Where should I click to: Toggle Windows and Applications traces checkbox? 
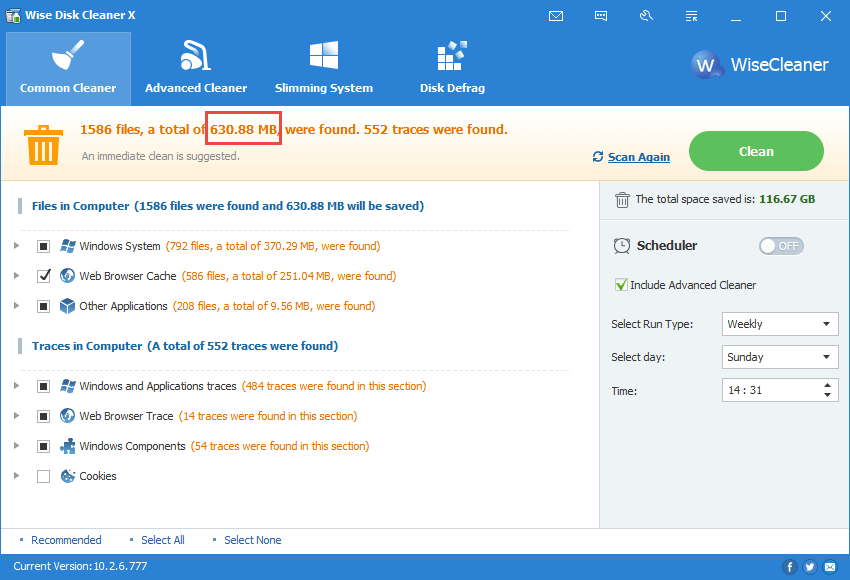(43, 386)
